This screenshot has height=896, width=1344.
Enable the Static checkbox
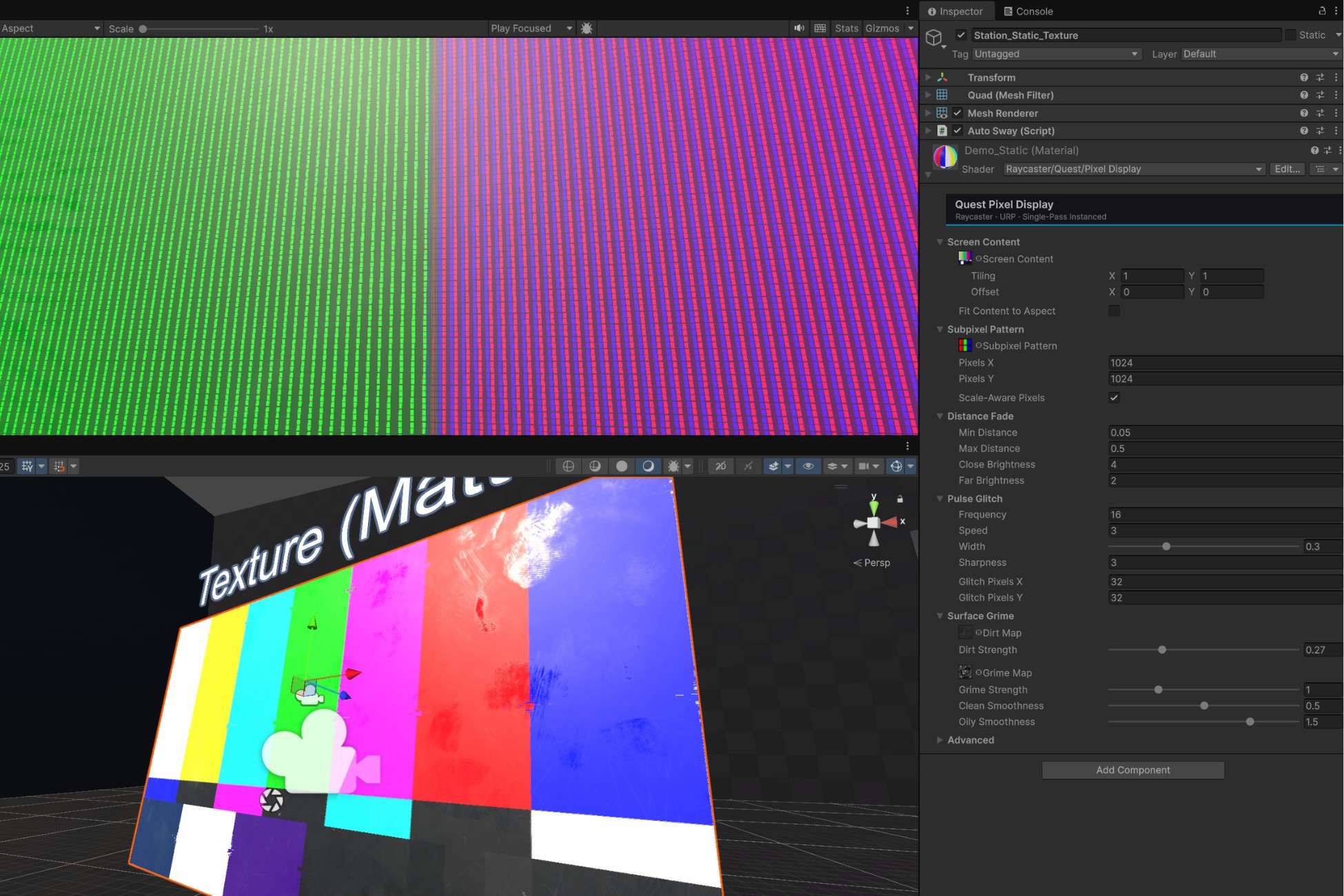click(1290, 35)
